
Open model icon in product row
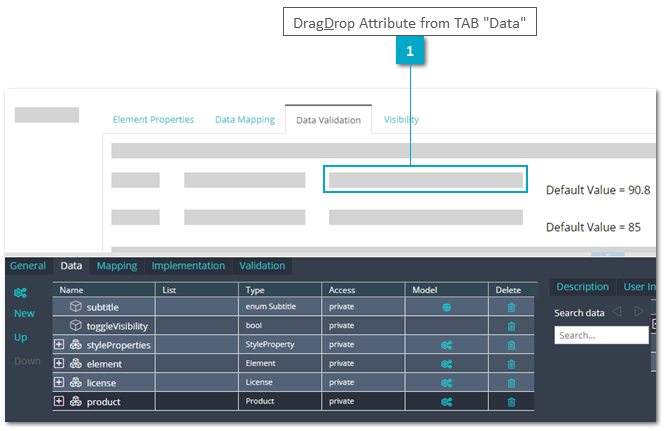pos(446,402)
